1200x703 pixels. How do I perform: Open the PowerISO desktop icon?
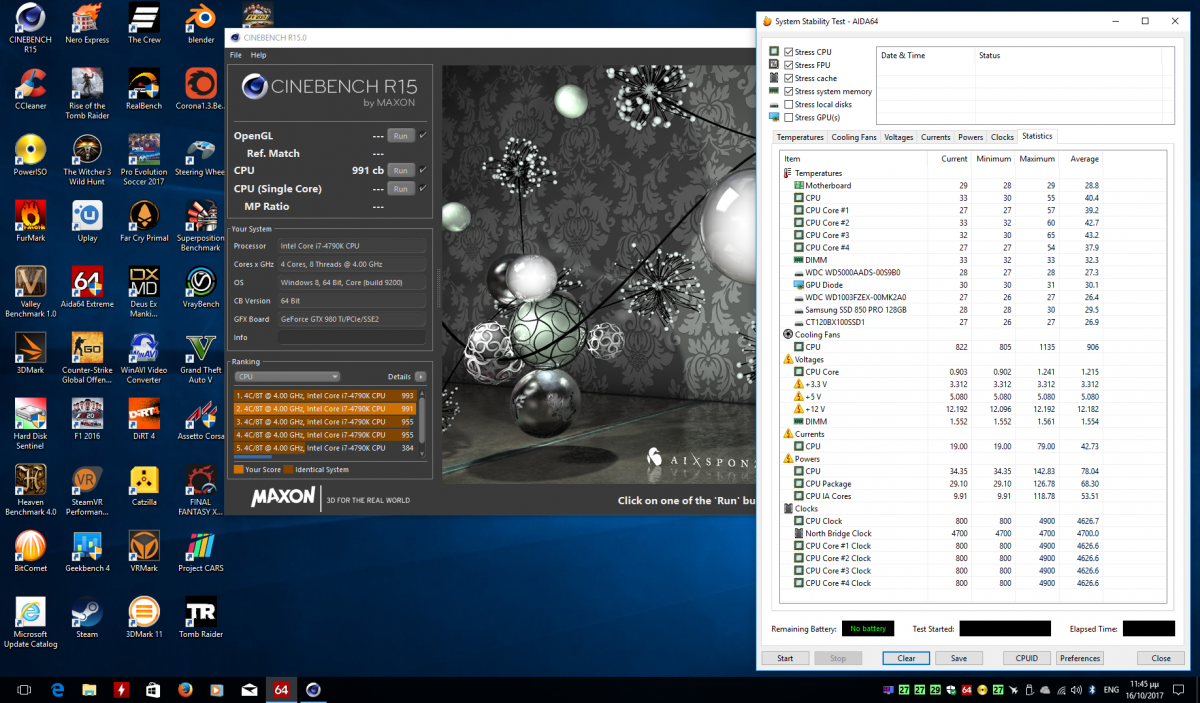(x=30, y=156)
